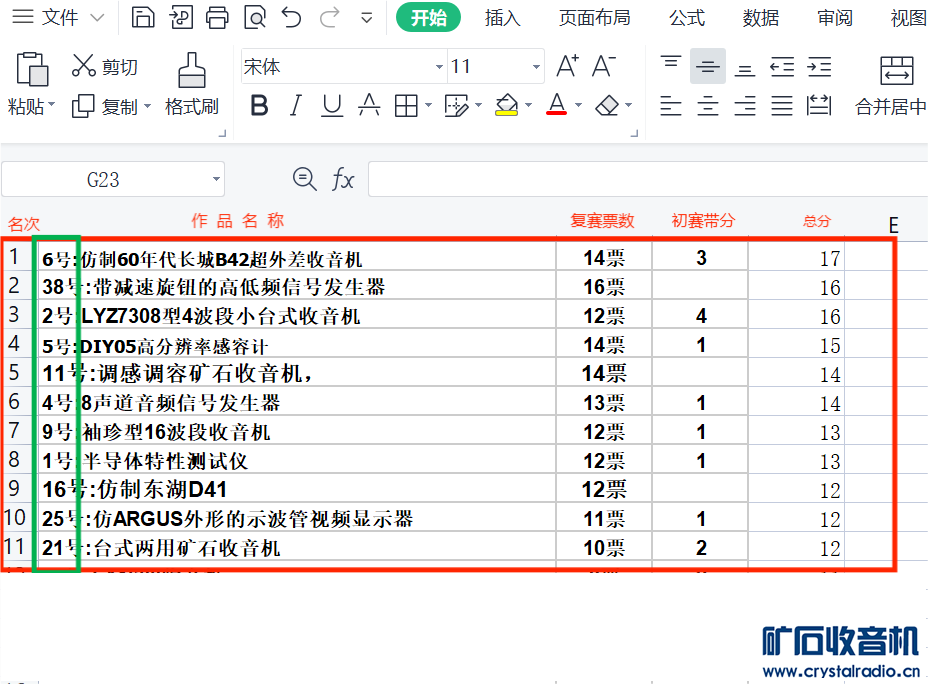Image resolution: width=928 pixels, height=684 pixels.
Task: Toggle Bold formatting
Action: tap(259, 106)
